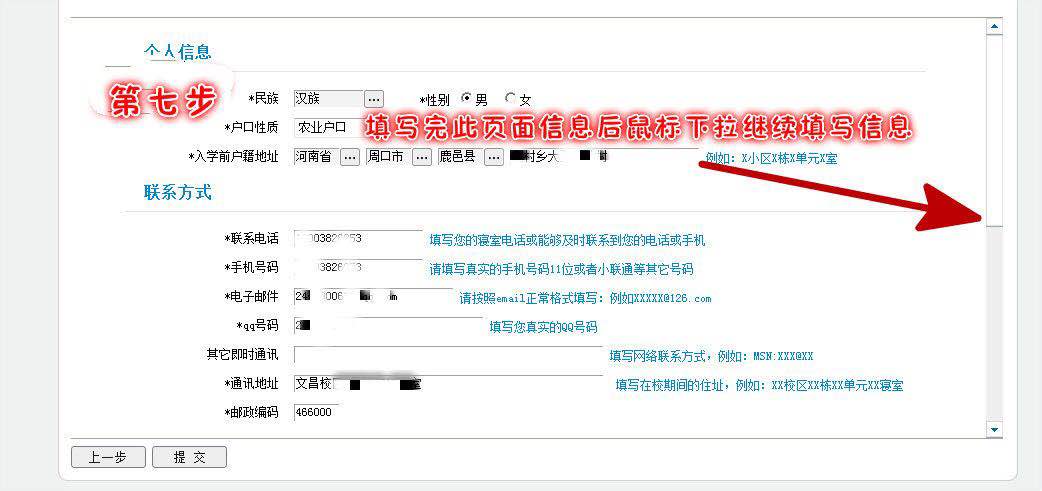
Task: Click the '...' picker next to 汉族
Action: 374,99
